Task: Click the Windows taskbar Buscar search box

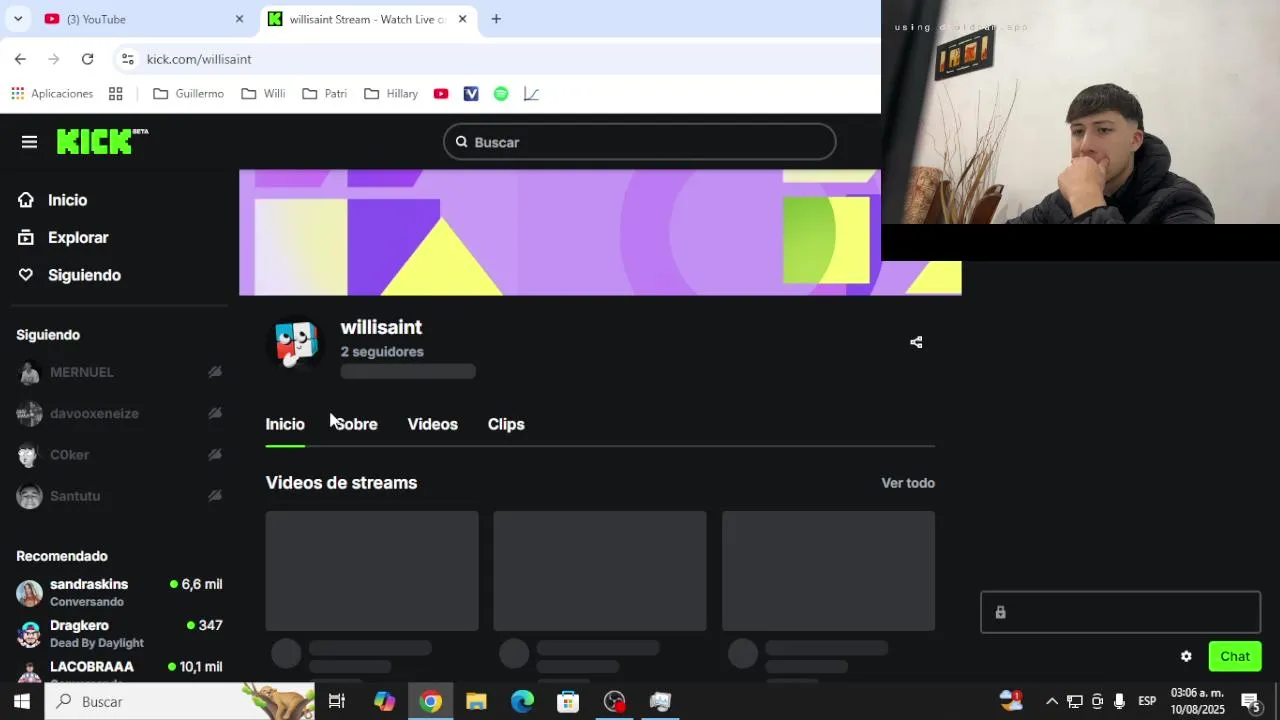Action: click(x=180, y=702)
